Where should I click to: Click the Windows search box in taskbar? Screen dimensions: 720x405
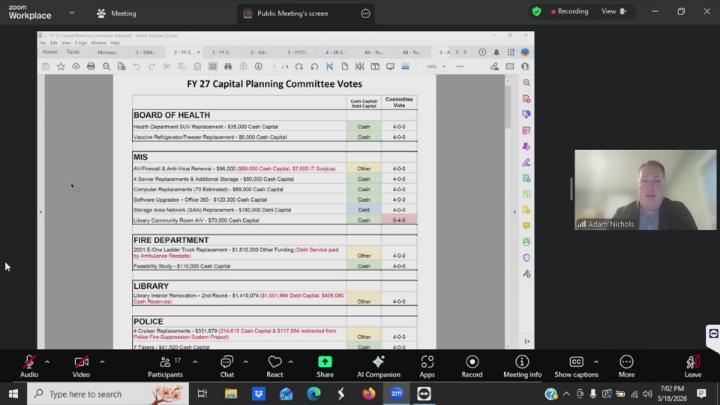click(x=108, y=394)
